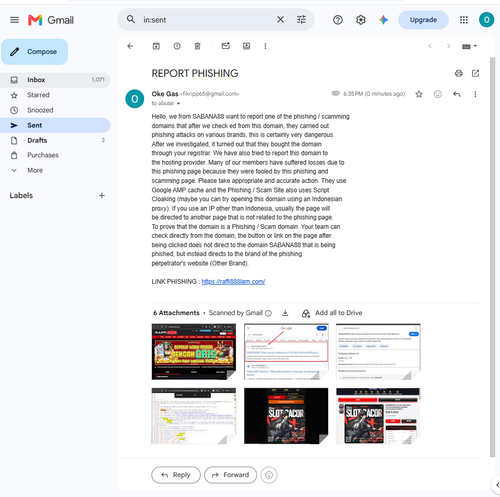Click the Compose button
The width and height of the screenshot is (500, 497).
(34, 52)
